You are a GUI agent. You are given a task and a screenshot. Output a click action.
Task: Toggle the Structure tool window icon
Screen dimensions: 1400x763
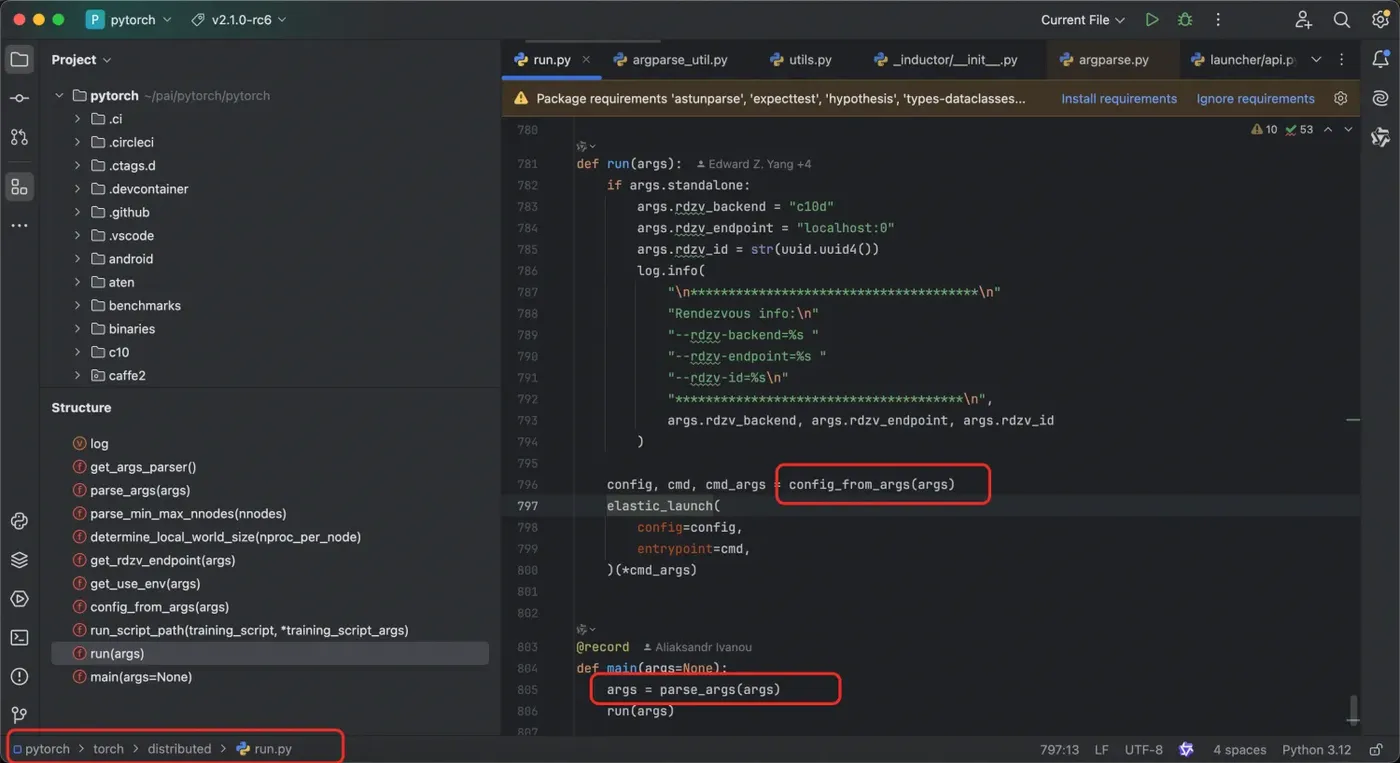click(x=19, y=187)
